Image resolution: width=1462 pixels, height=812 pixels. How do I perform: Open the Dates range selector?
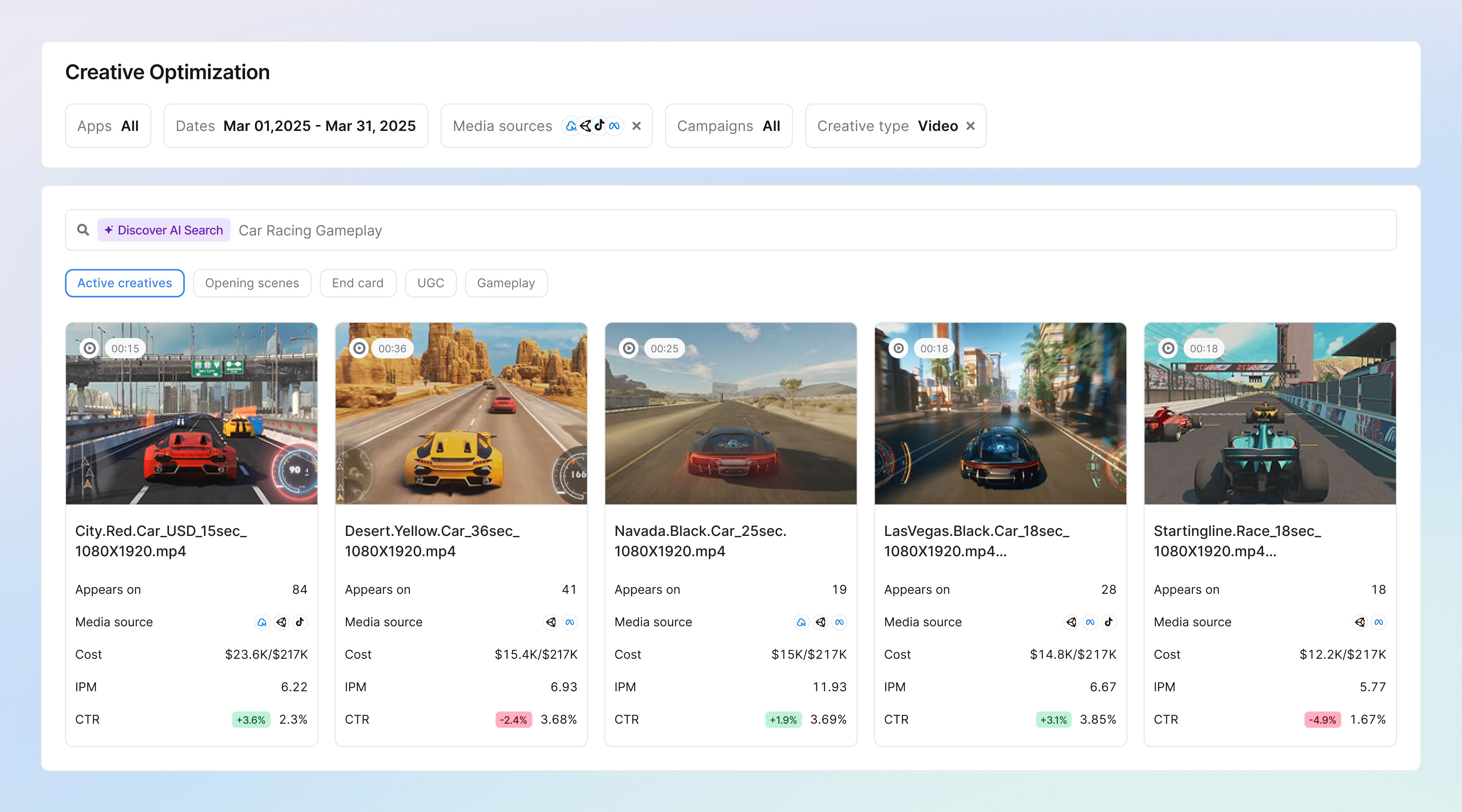[296, 126]
